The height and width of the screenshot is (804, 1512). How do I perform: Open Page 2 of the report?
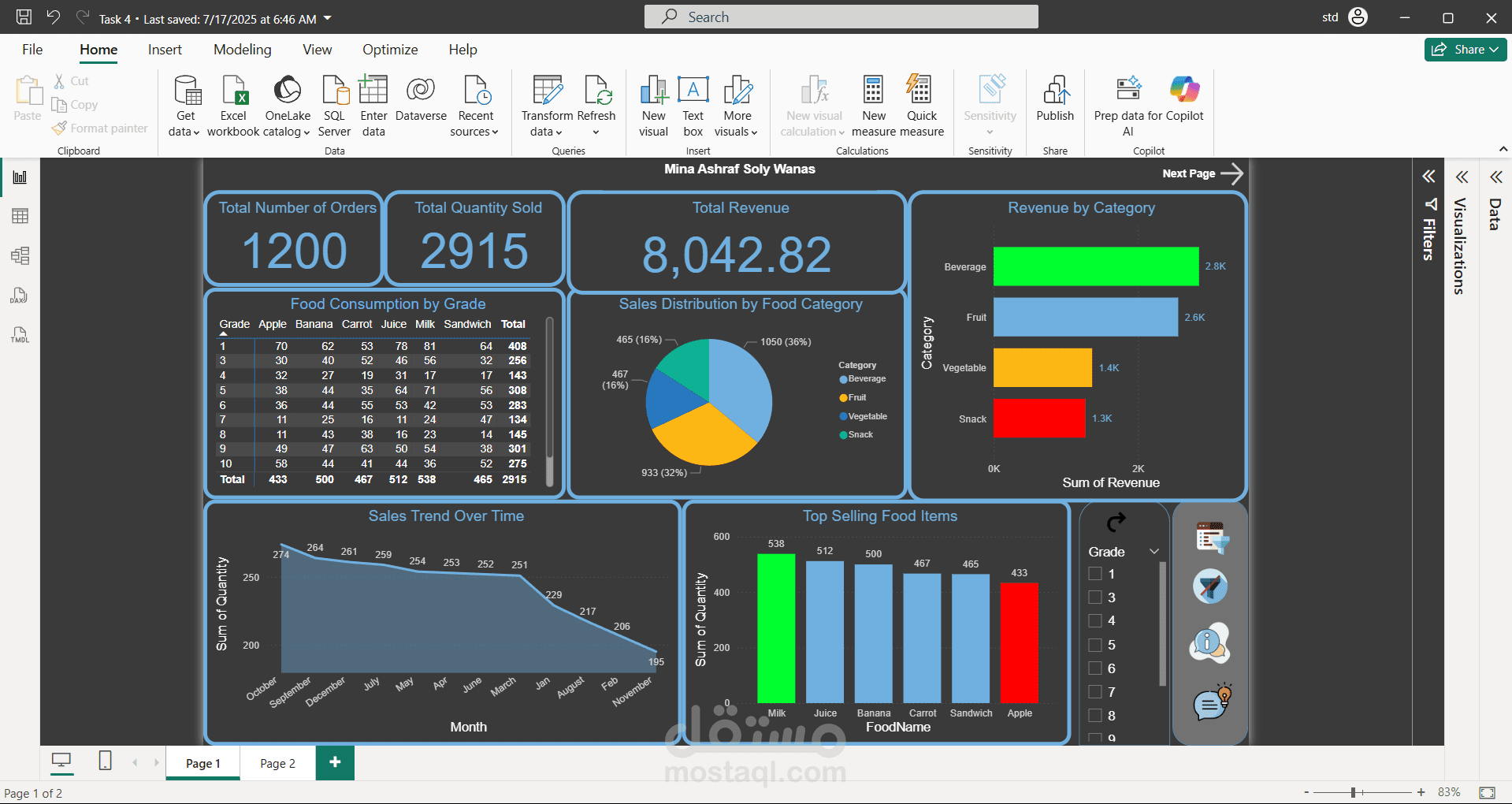277,762
